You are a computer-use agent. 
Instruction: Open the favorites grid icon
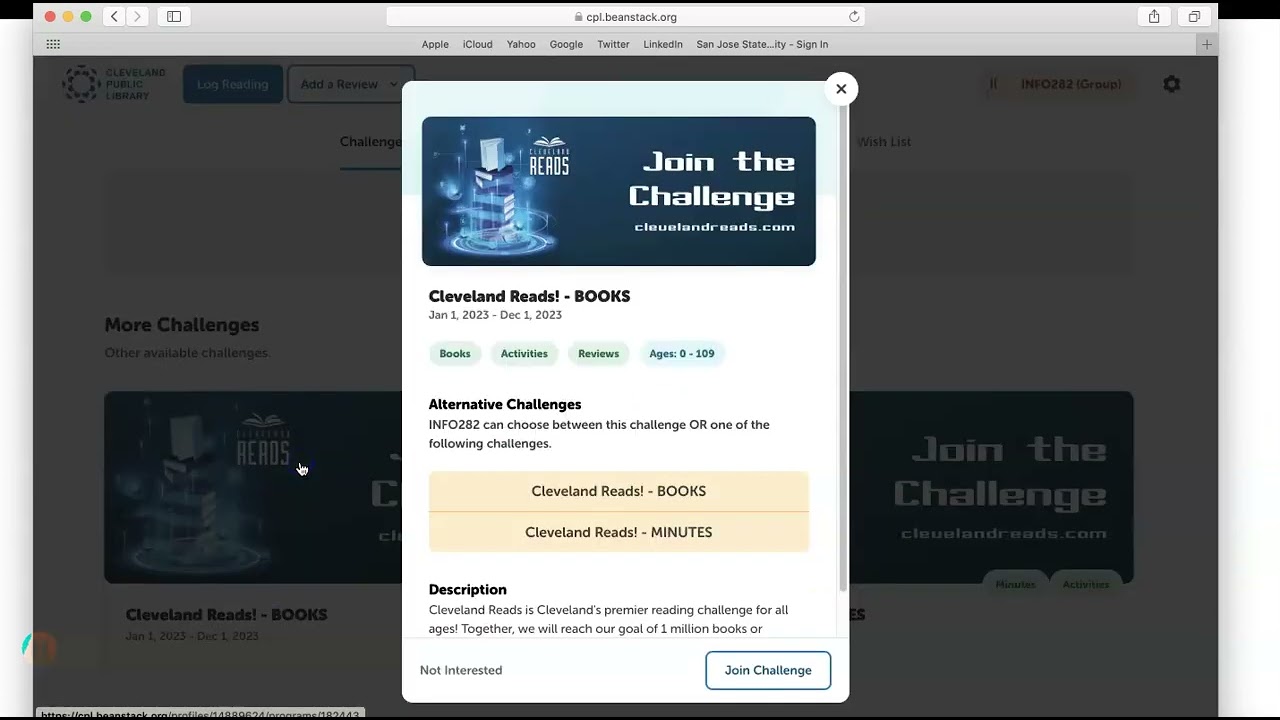click(x=53, y=44)
